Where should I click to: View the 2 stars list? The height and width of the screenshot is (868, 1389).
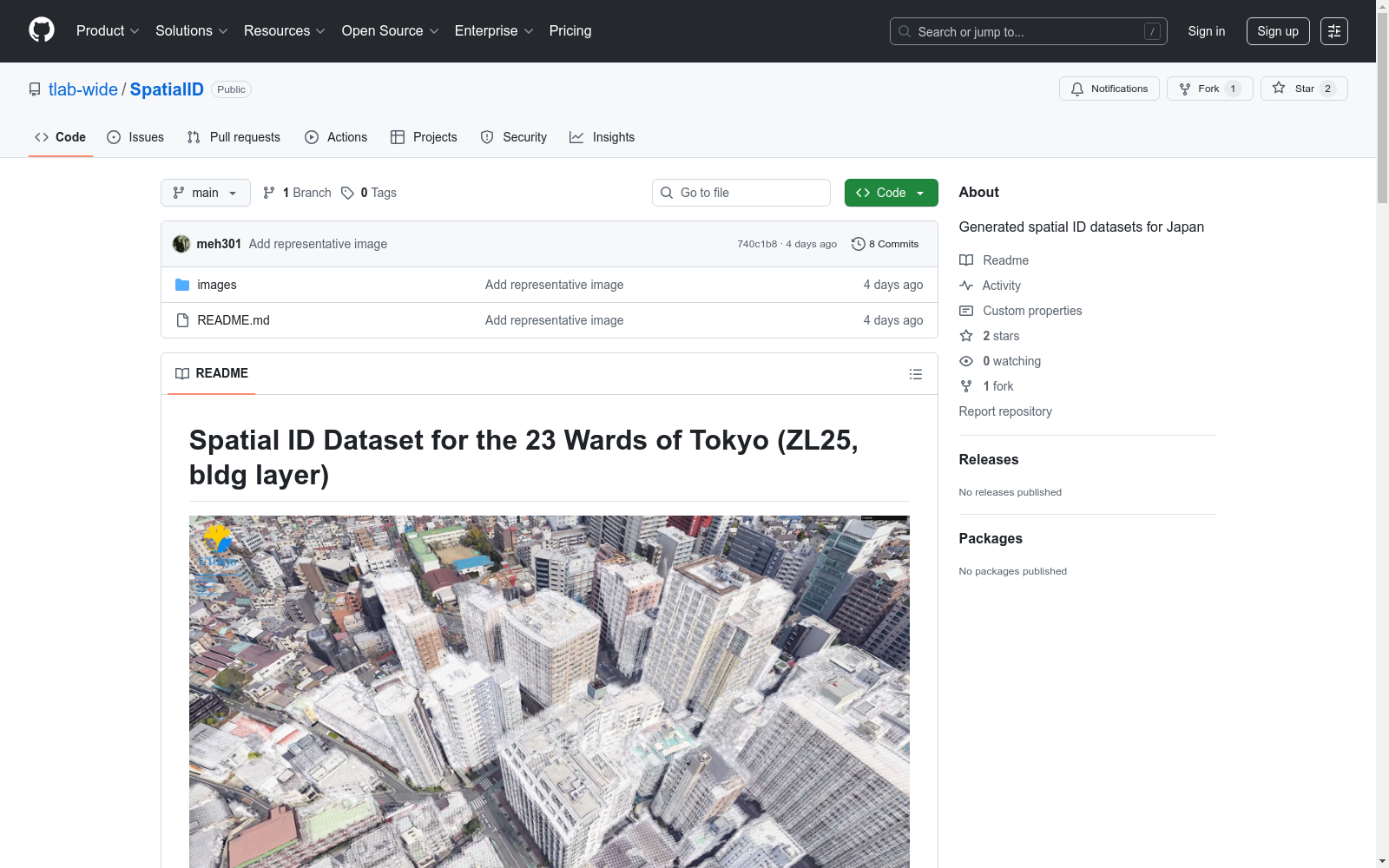pos(990,336)
